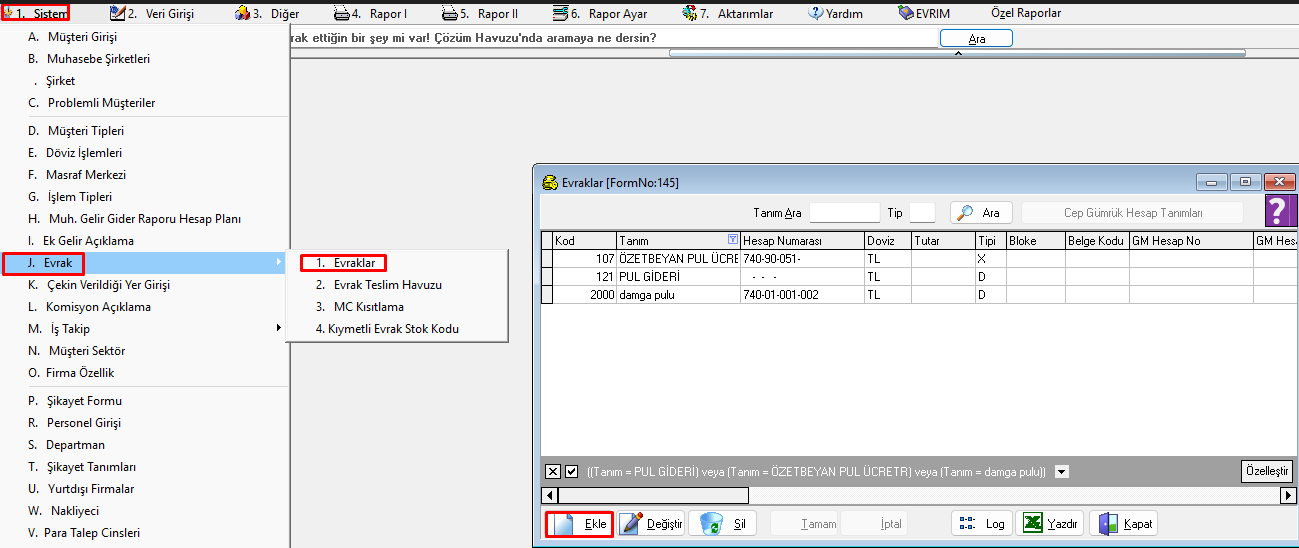Sort by the Doviz column header
1299x548 pixels.
pyautogui.click(x=888, y=240)
